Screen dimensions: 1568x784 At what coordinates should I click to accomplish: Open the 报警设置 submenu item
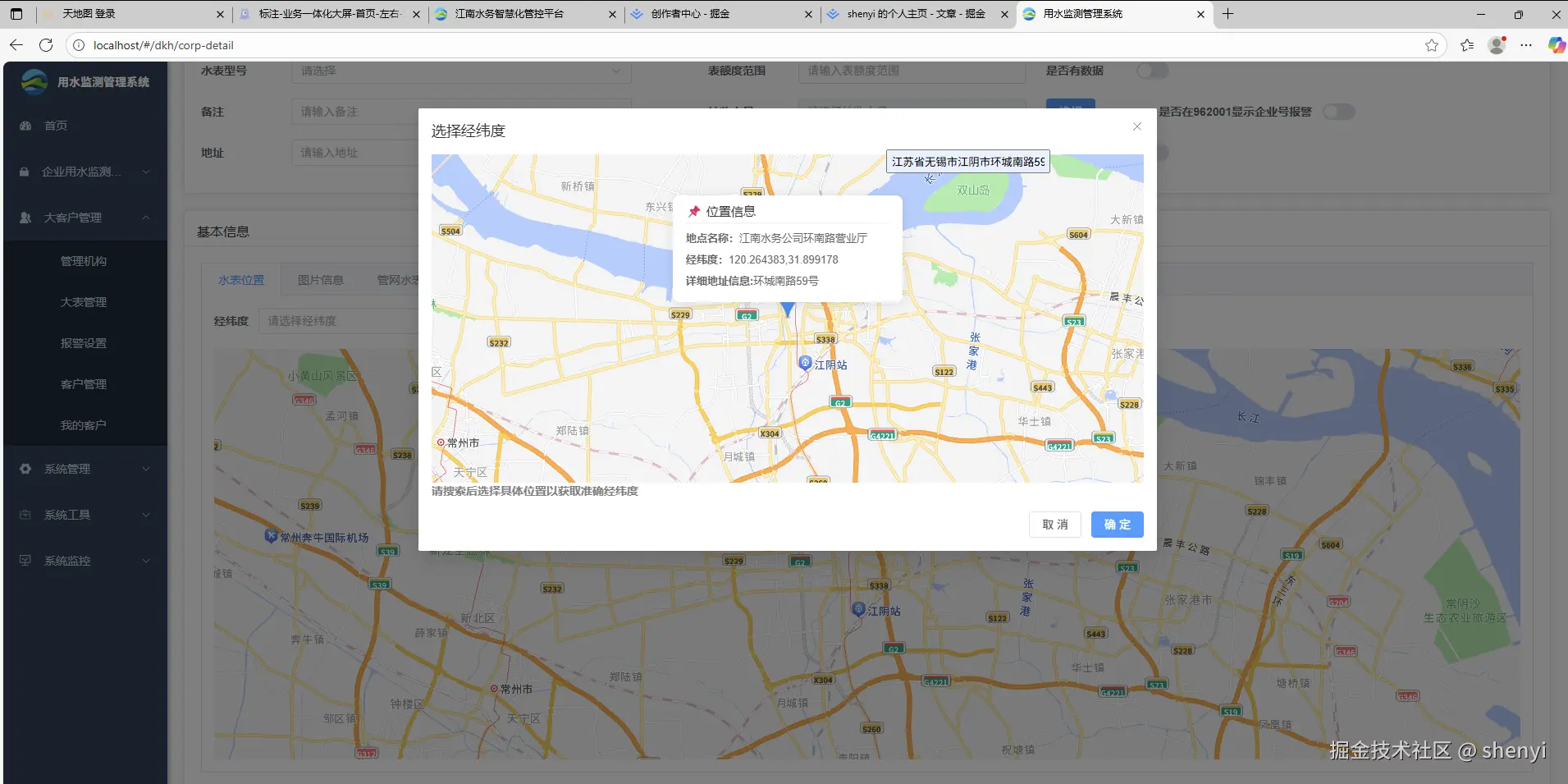pyautogui.click(x=84, y=343)
